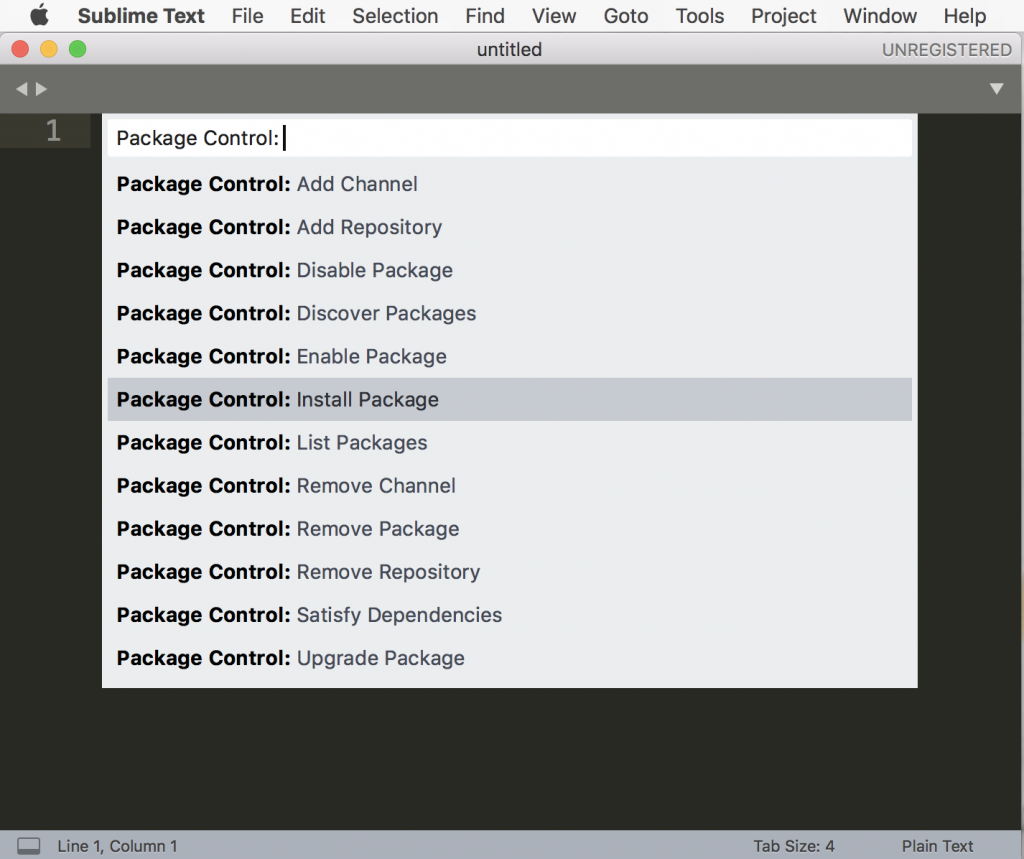The width and height of the screenshot is (1024, 859).
Task: Select Package Control: Remove Channel
Action: [509, 485]
